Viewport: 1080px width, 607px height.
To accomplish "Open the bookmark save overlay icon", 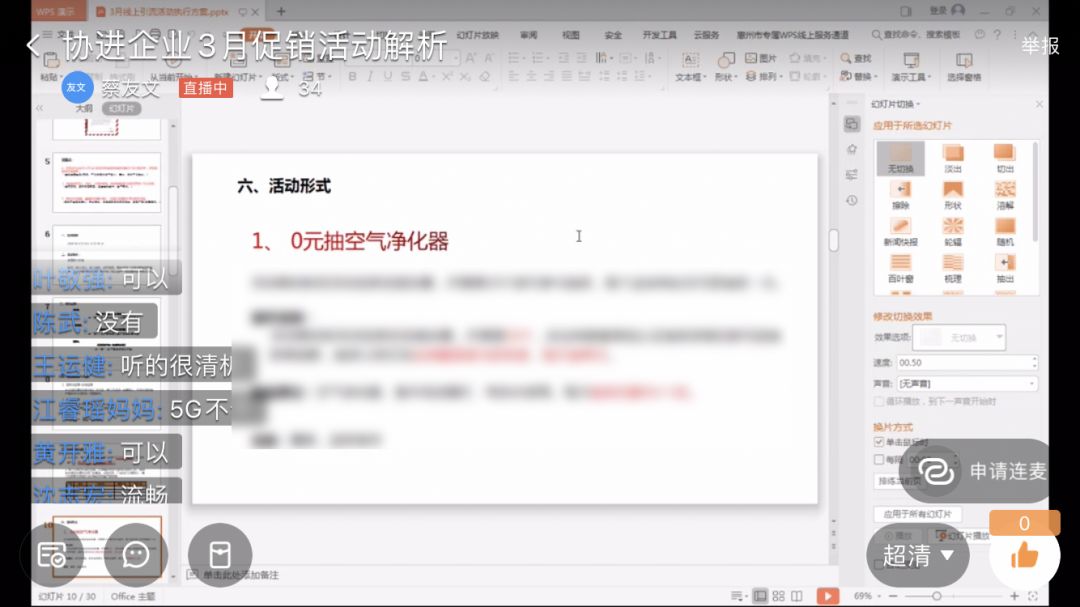I will point(220,555).
